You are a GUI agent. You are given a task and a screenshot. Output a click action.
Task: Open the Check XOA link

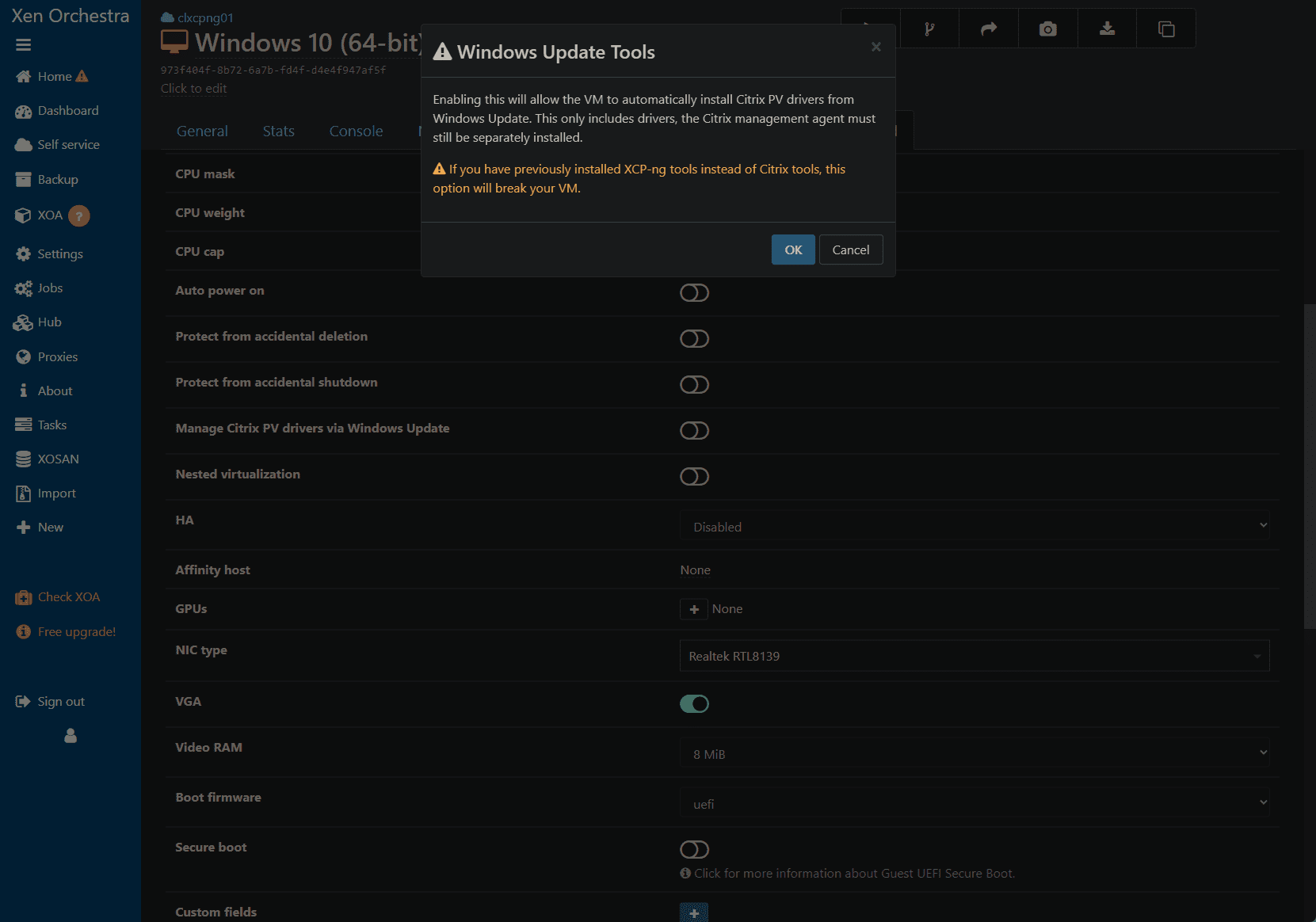(69, 597)
